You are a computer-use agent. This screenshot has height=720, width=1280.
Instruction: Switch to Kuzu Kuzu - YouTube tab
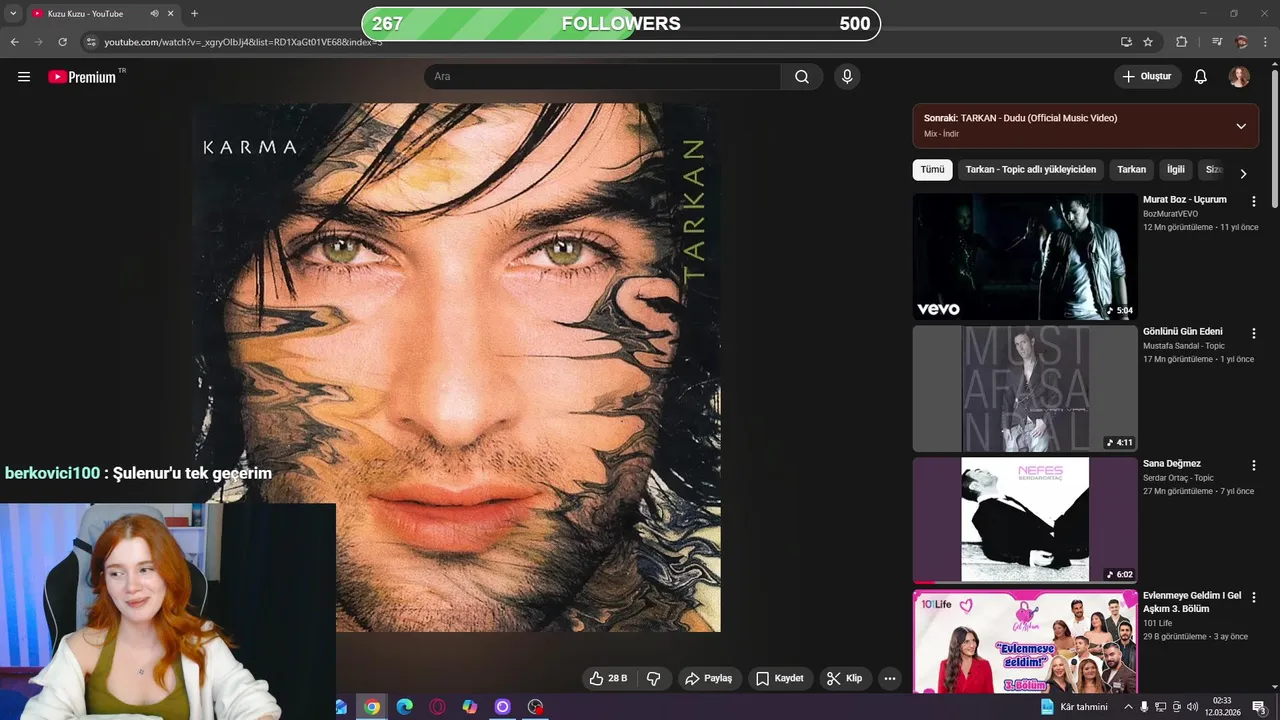click(85, 14)
